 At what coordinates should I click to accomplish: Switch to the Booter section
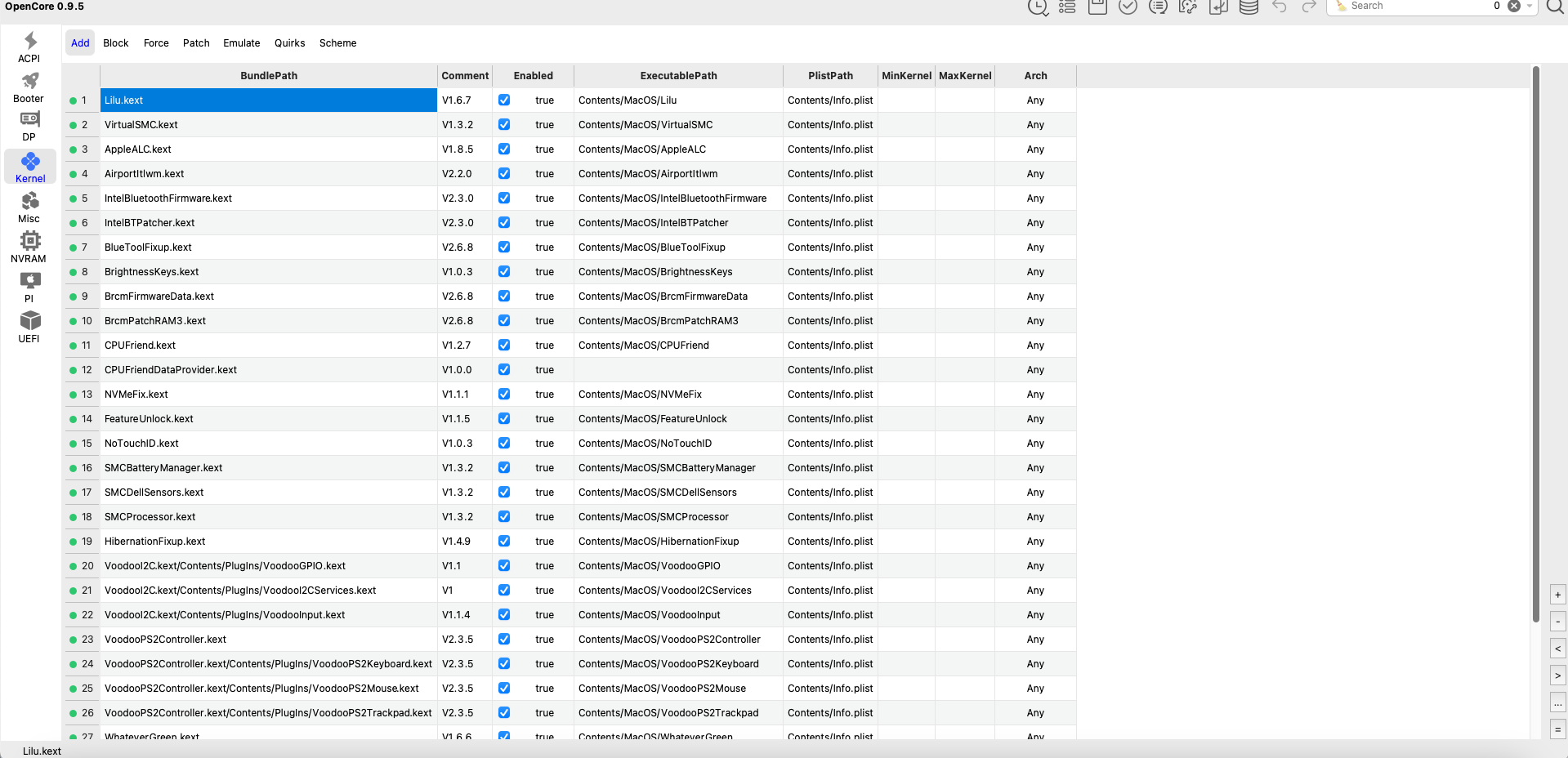pyautogui.click(x=29, y=86)
